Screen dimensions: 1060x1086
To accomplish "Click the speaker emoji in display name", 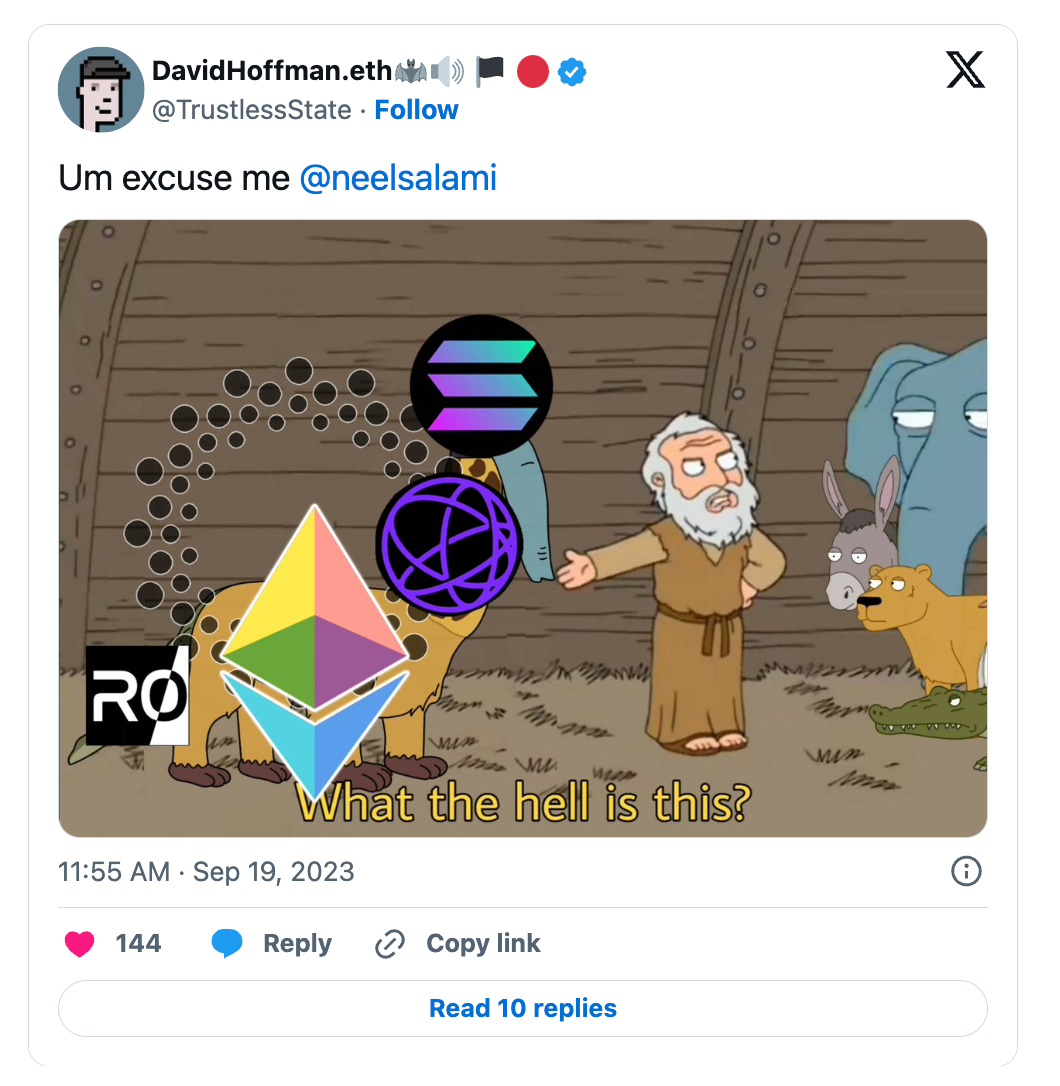I will coord(448,71).
